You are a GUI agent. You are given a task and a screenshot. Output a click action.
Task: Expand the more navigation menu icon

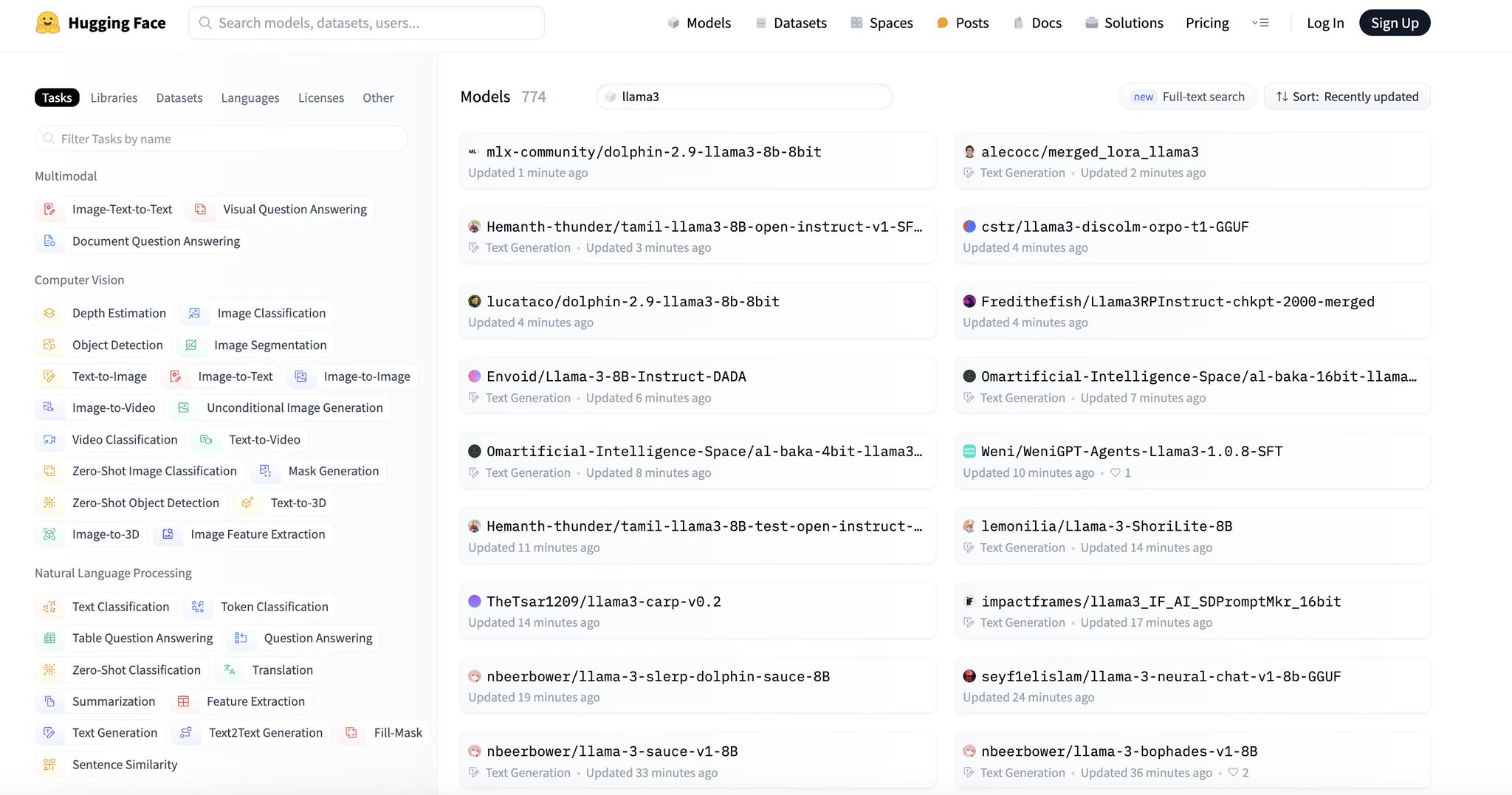pyautogui.click(x=1260, y=23)
